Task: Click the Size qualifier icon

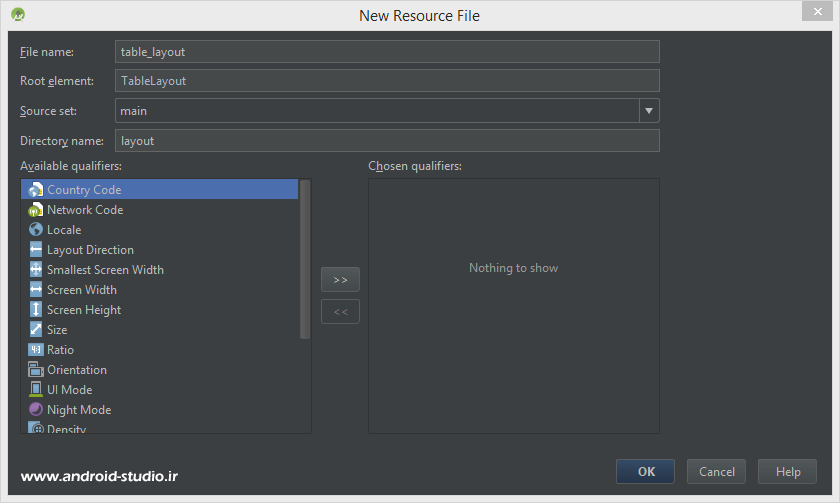Action: pyautogui.click(x=35, y=329)
